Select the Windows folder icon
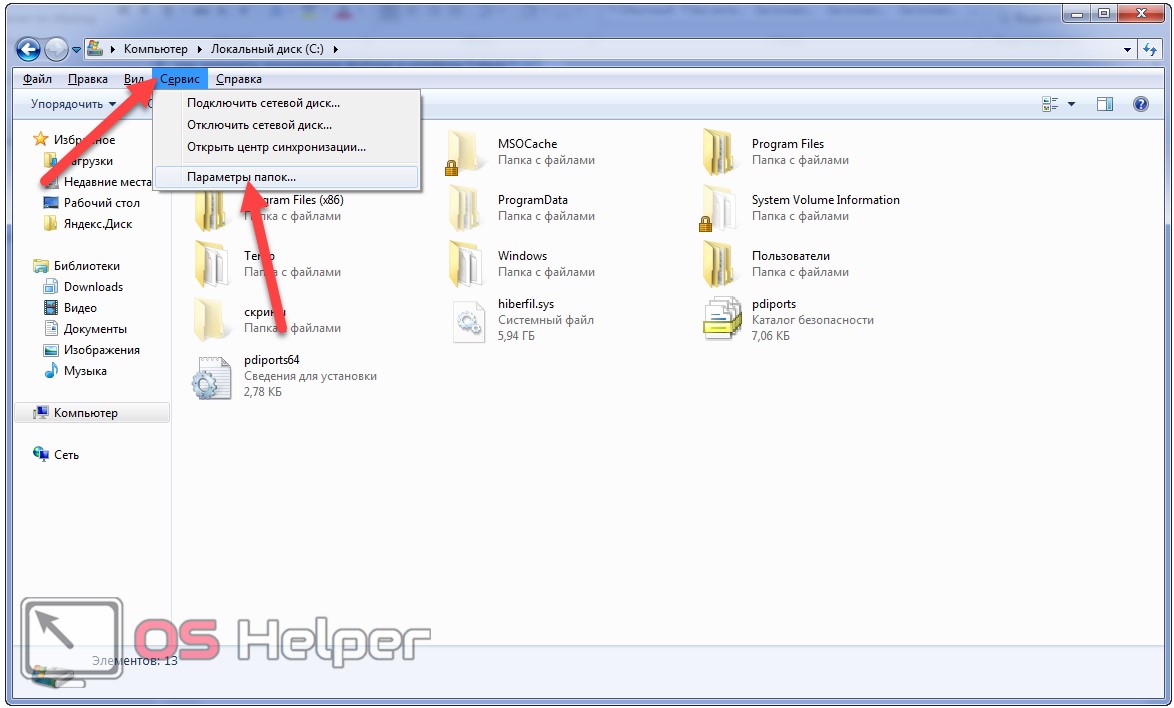 [x=465, y=264]
